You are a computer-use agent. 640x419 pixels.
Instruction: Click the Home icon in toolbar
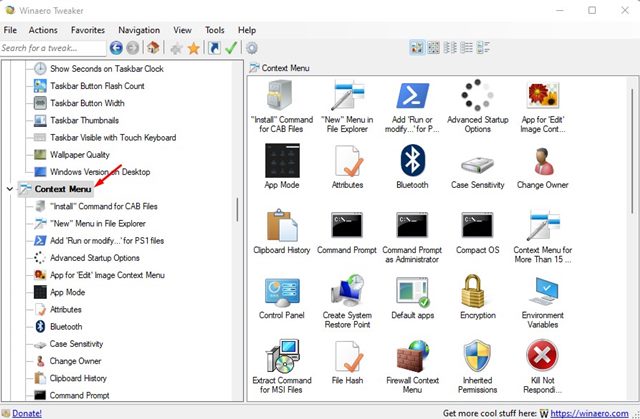tap(153, 47)
